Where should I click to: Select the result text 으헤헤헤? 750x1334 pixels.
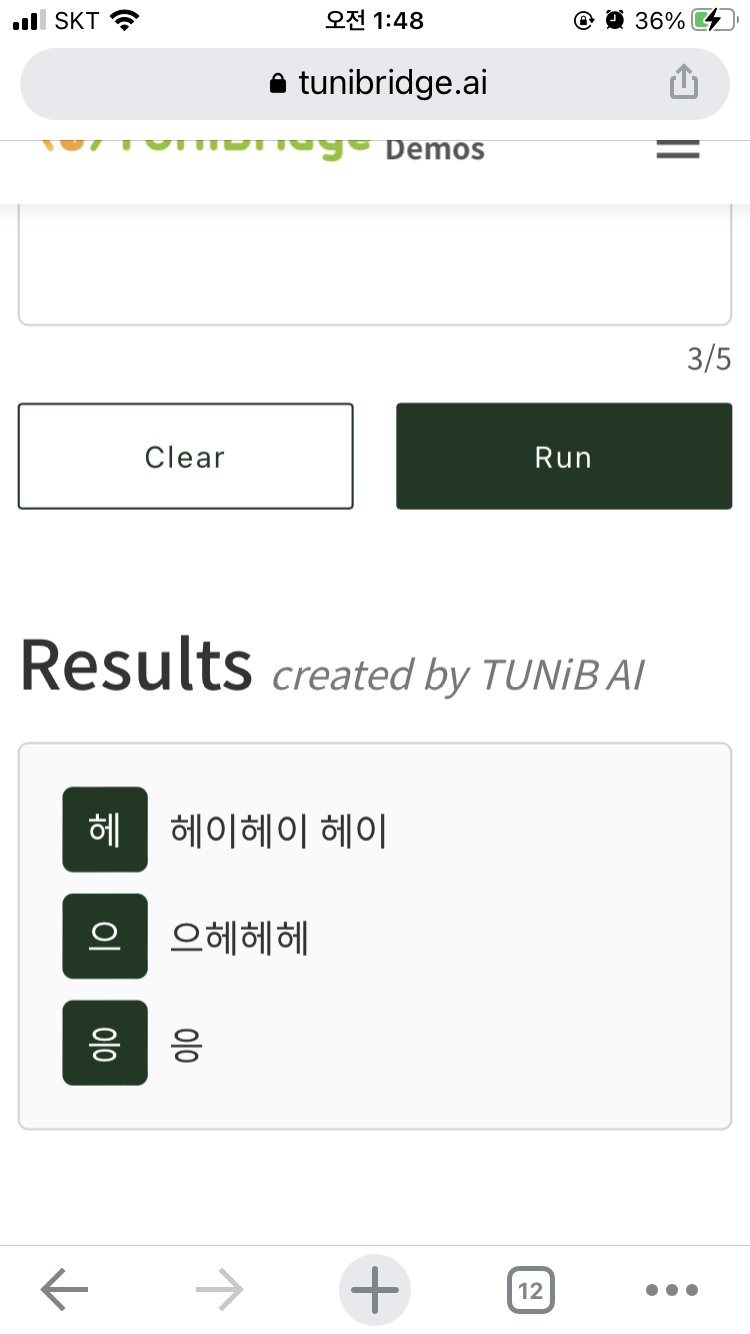[240, 937]
